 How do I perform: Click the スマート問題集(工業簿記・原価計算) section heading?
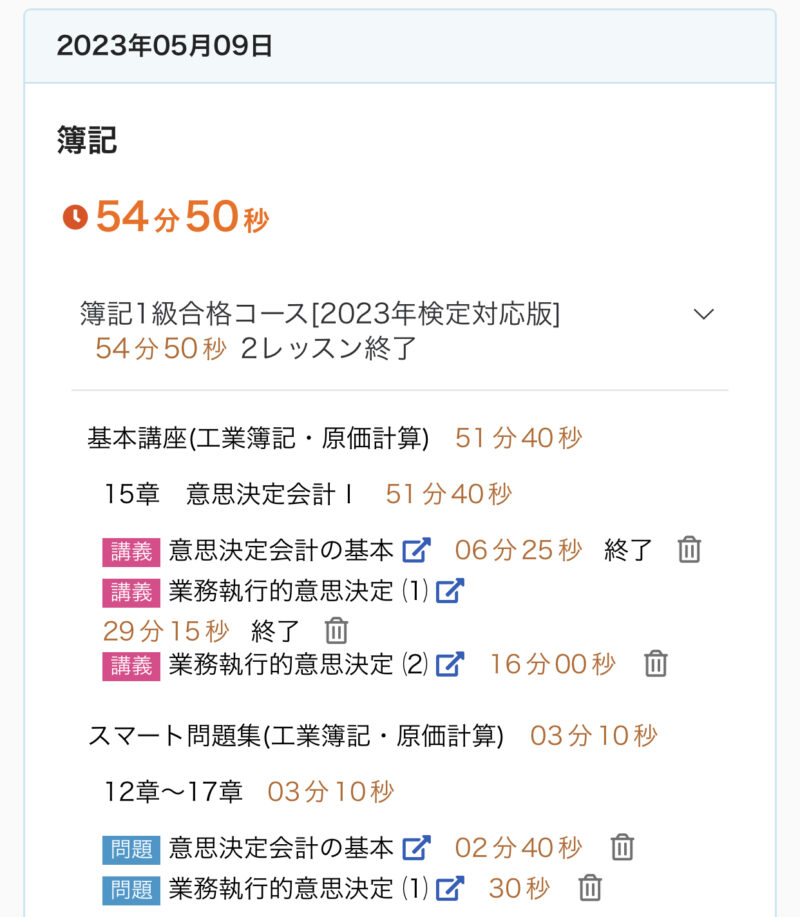[295, 737]
